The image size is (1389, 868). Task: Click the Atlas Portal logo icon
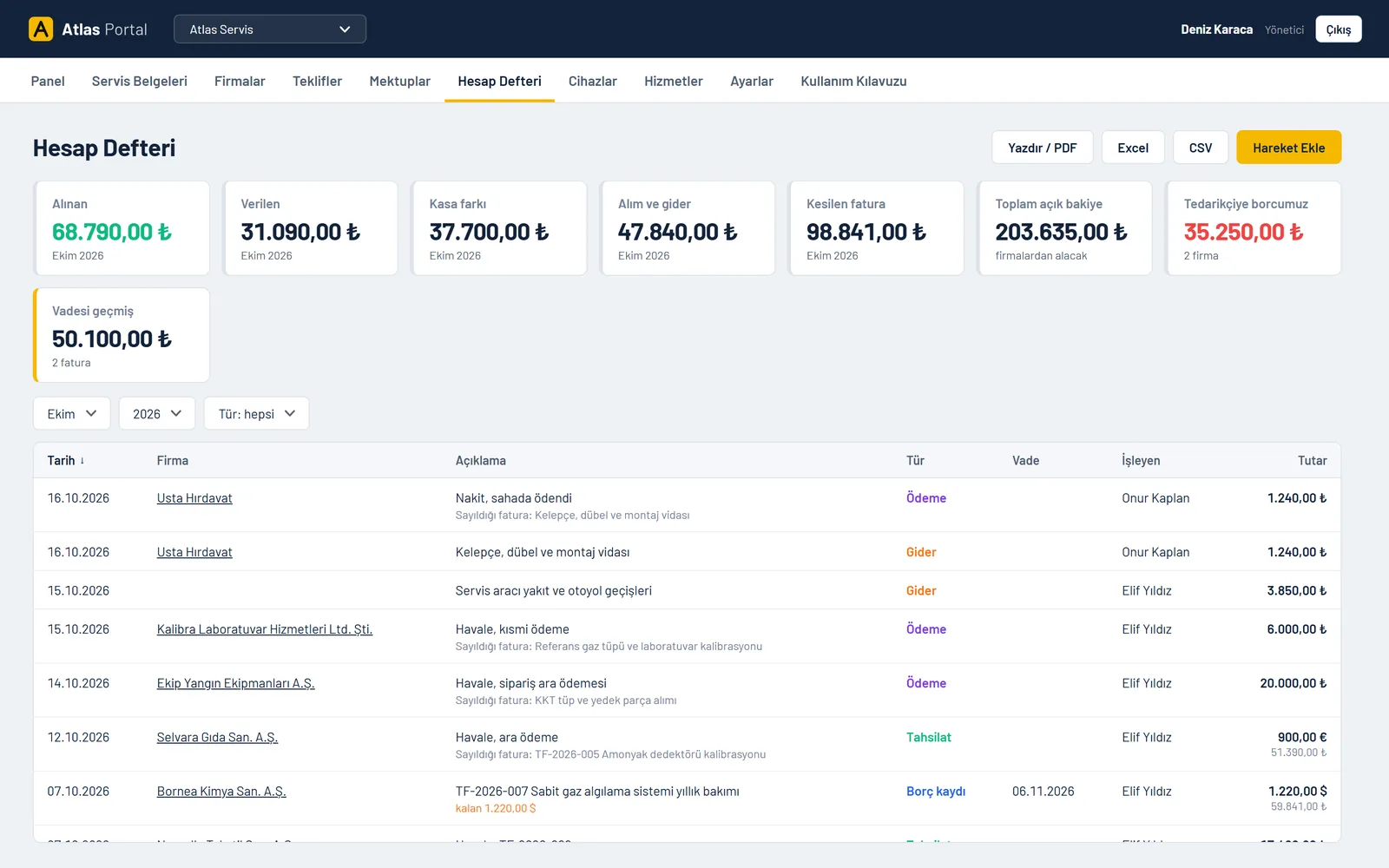tap(41, 29)
